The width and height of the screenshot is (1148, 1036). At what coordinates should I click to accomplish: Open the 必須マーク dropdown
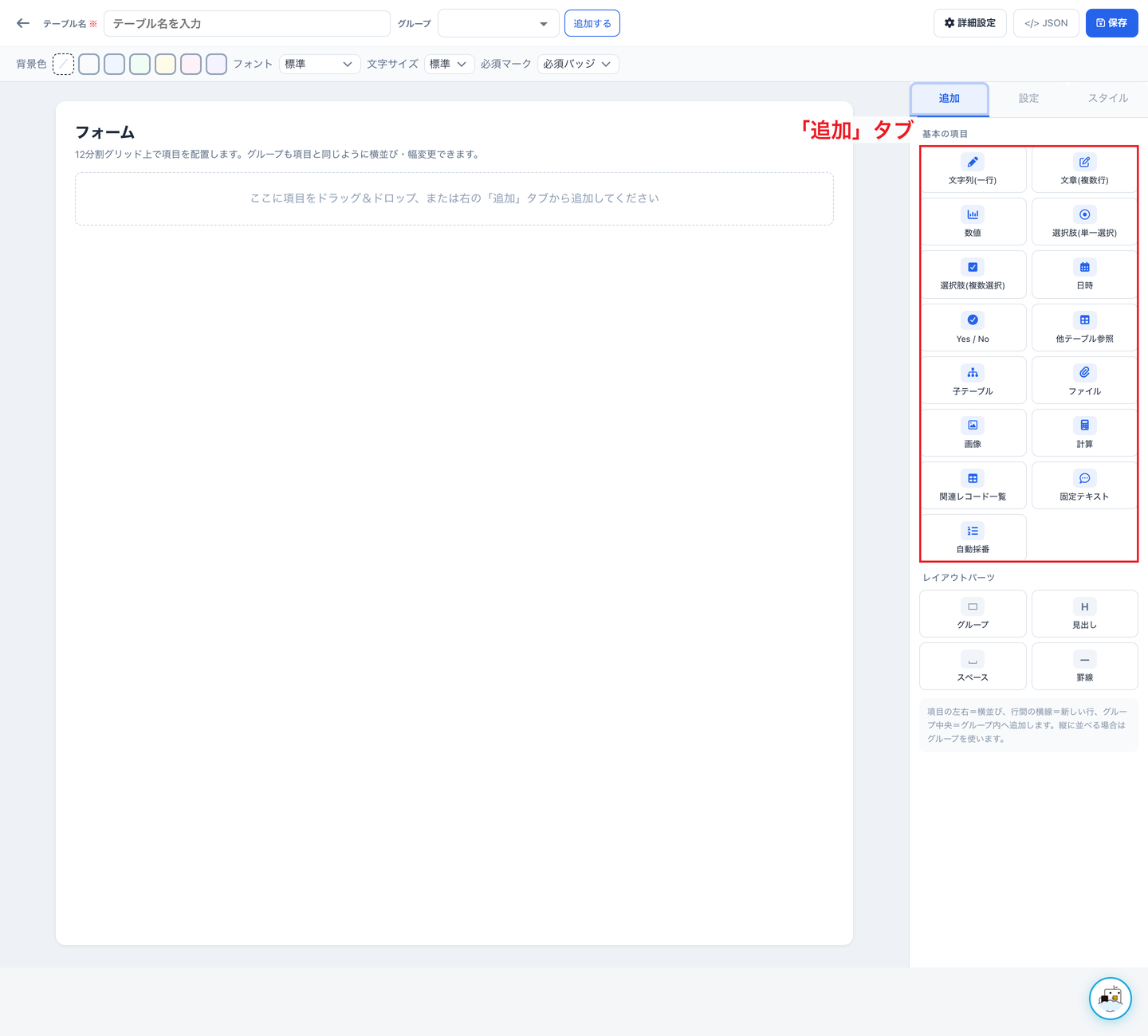click(x=578, y=64)
